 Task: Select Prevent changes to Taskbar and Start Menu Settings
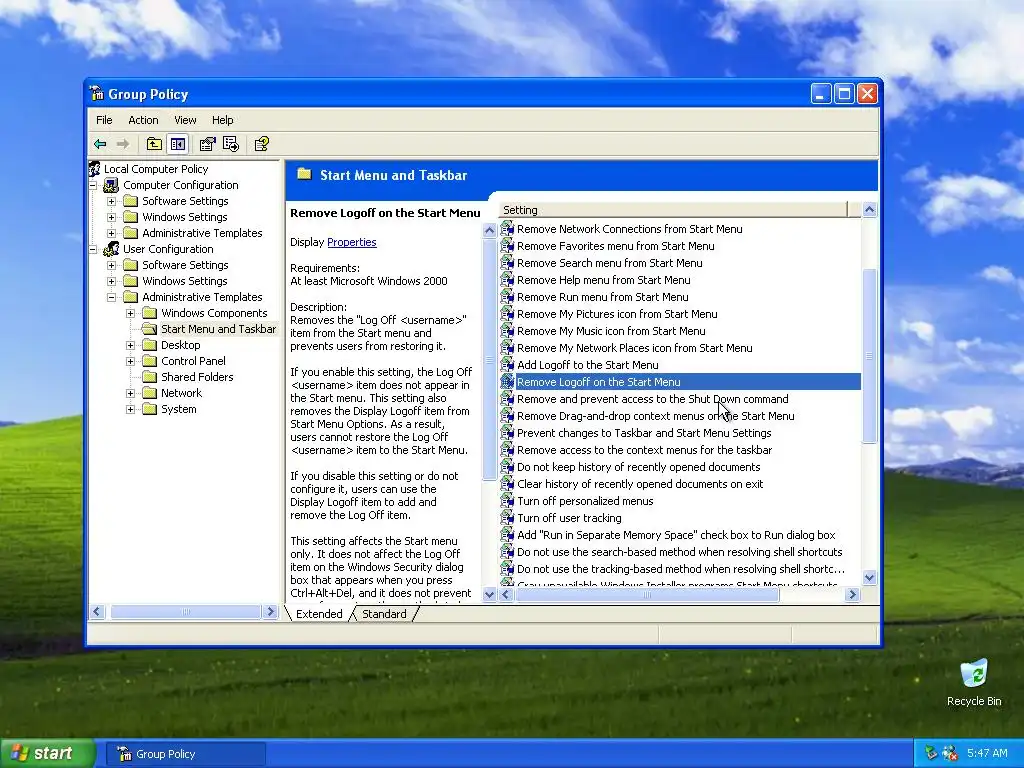click(x=644, y=433)
